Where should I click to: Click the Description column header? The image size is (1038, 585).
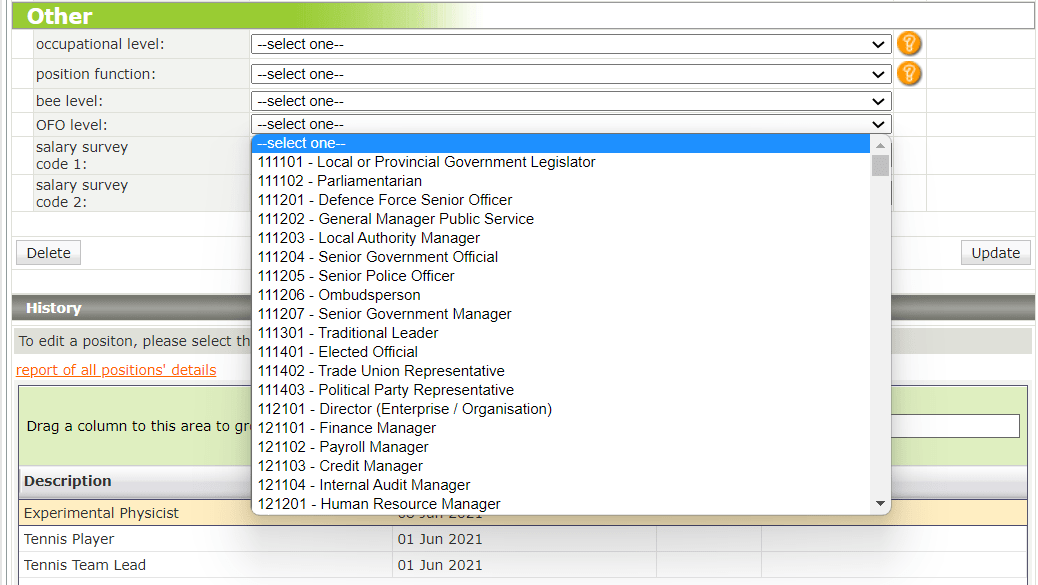pos(66,481)
